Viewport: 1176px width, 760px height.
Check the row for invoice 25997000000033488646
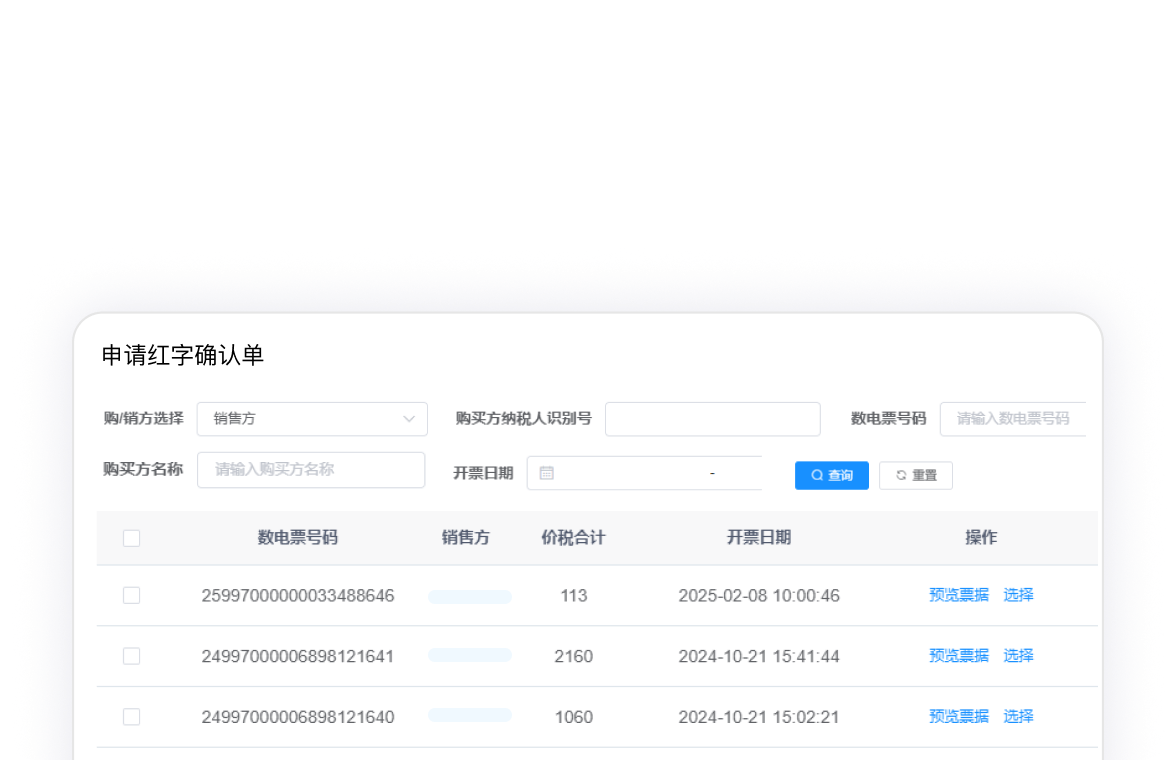tap(131, 596)
